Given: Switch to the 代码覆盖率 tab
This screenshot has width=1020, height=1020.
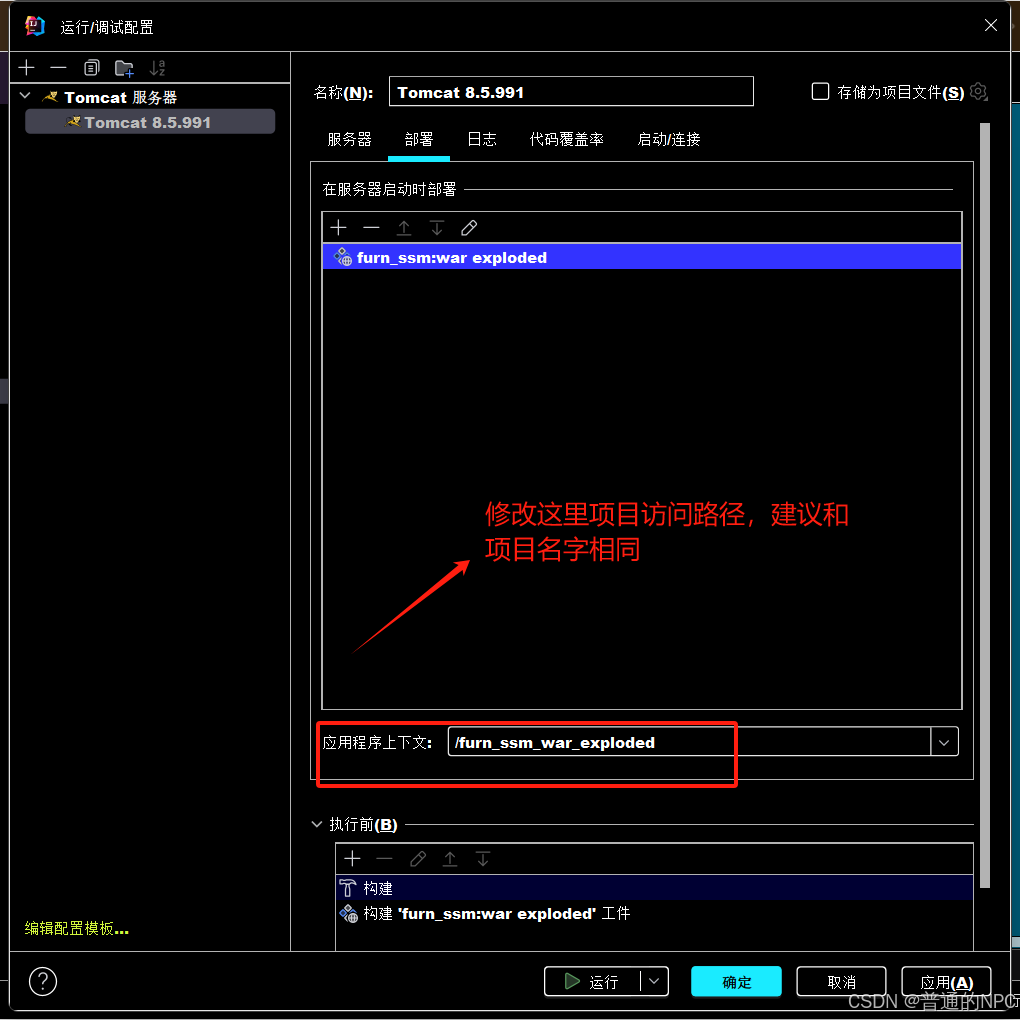Looking at the screenshot, I should pyautogui.click(x=566, y=140).
